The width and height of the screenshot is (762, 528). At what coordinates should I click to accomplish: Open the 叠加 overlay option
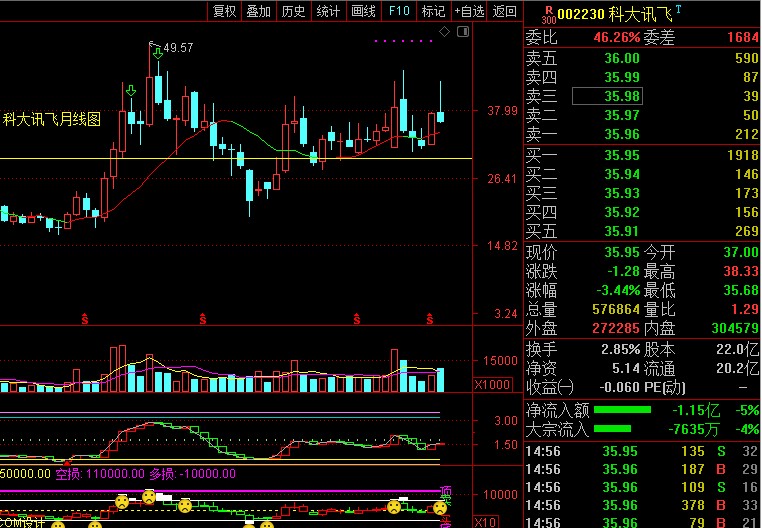pos(258,11)
